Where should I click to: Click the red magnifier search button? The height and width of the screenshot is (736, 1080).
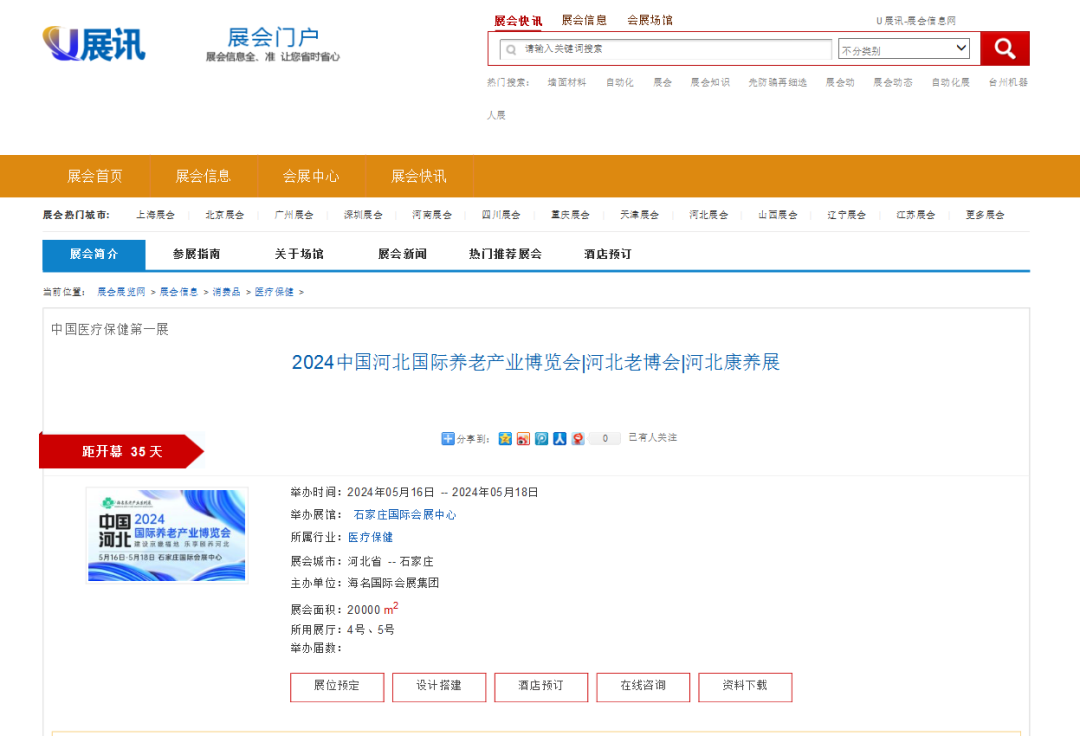click(x=1004, y=48)
